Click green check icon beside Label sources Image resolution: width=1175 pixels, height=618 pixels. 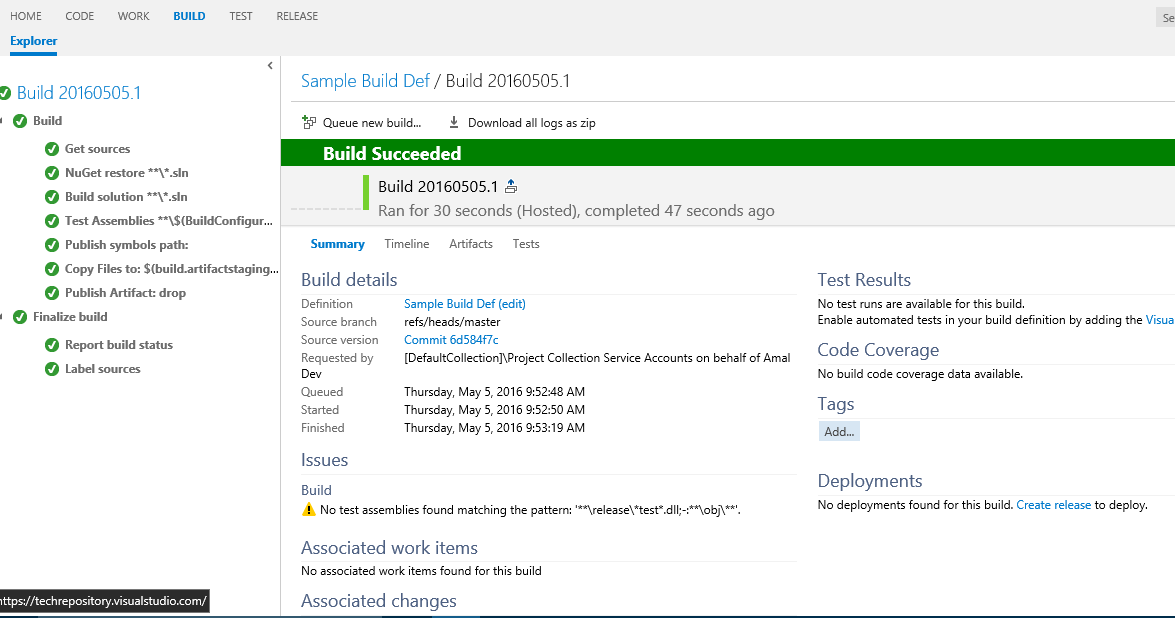click(x=52, y=369)
